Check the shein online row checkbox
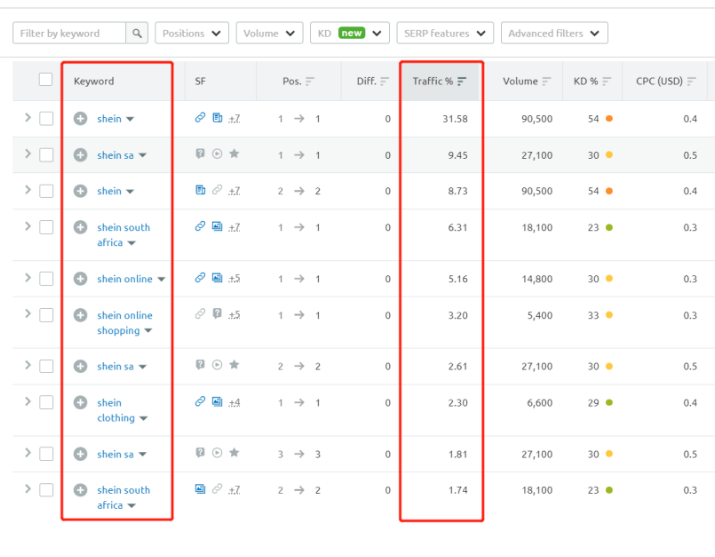Screen dimensions: 715x557 (46, 278)
